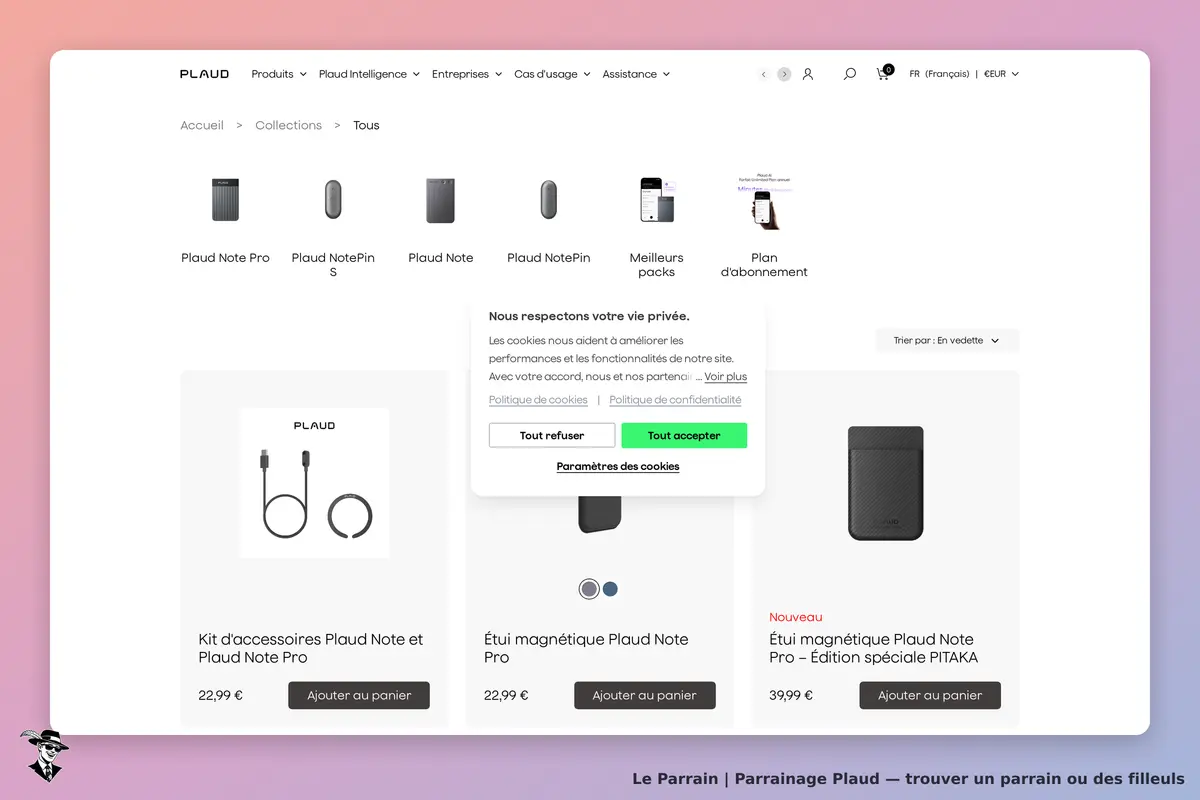This screenshot has height=800, width=1200.
Task: Go to Collections breadcrumb
Action: 288,125
